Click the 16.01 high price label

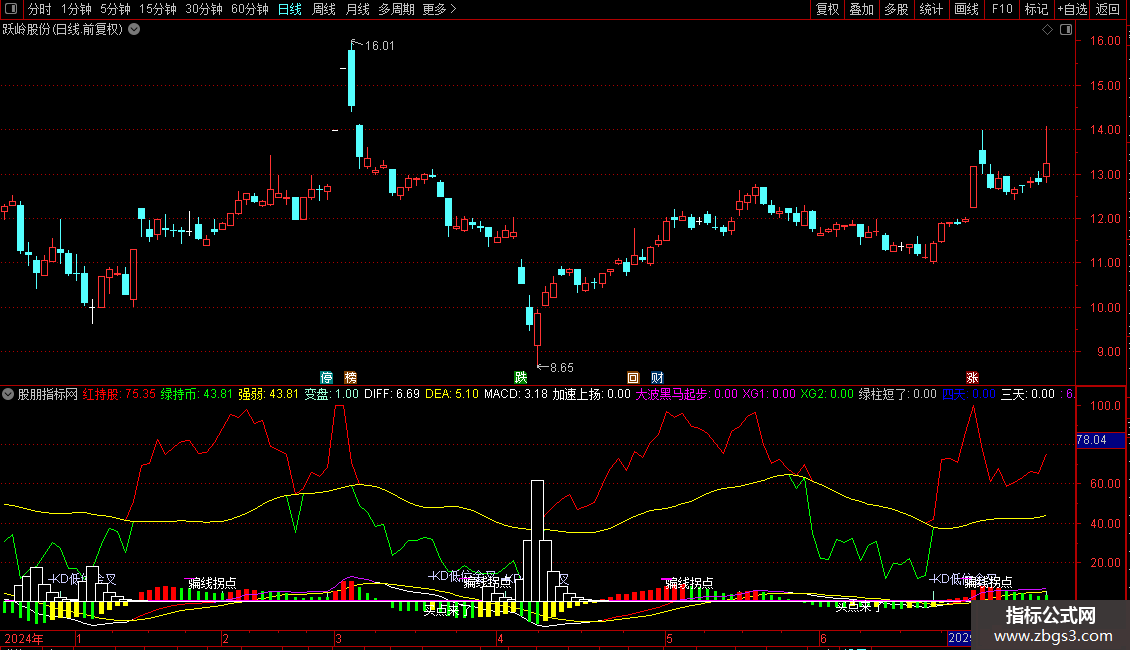coord(380,45)
